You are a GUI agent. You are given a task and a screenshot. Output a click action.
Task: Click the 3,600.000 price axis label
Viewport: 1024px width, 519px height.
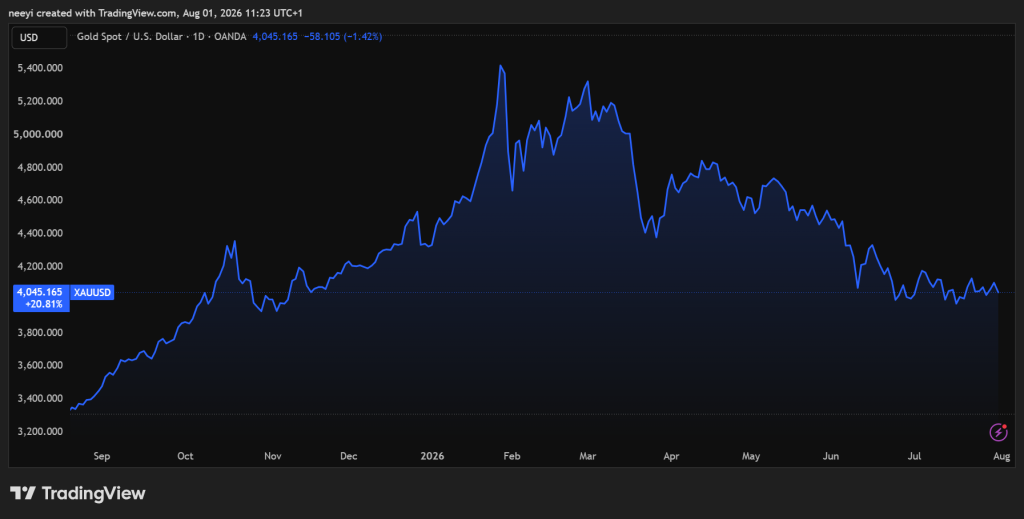[42, 365]
